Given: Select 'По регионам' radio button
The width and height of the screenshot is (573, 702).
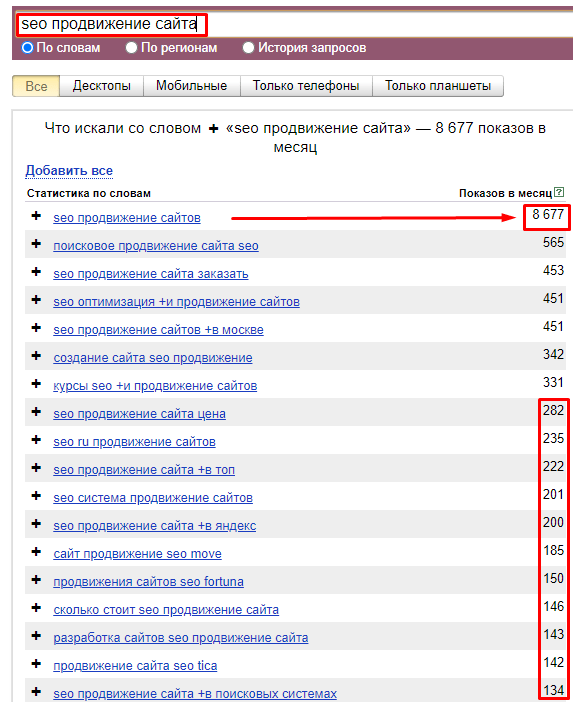Looking at the screenshot, I should click(131, 47).
